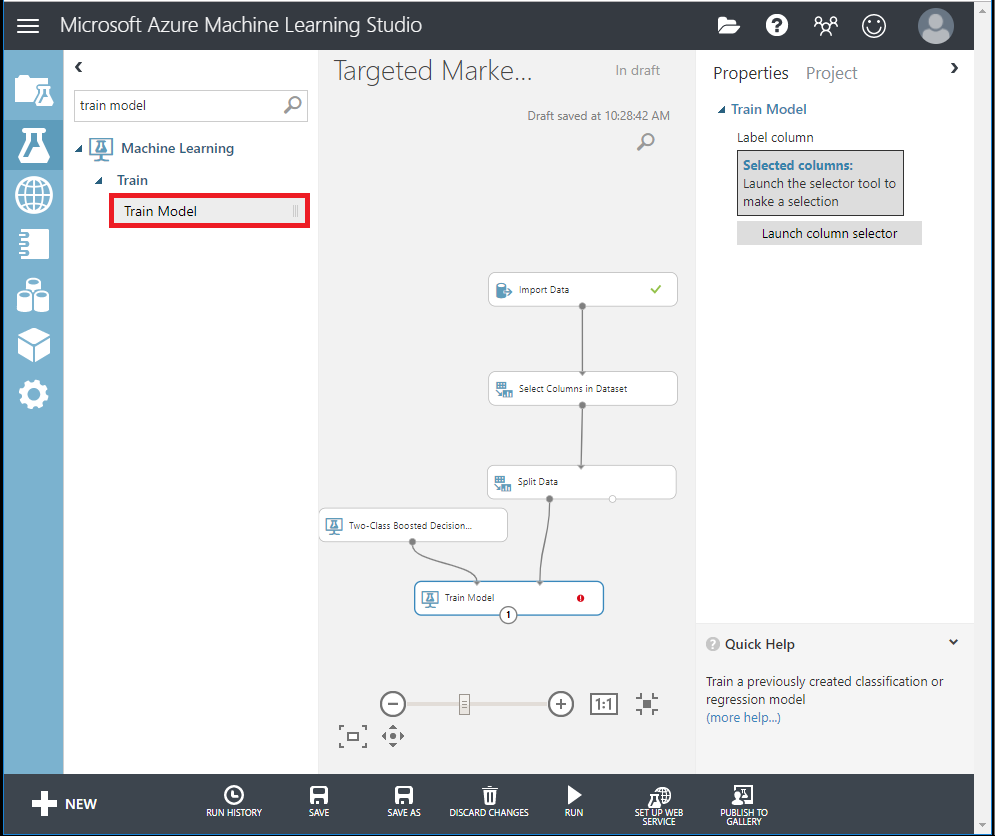
Task: Click the canvas zoom slider handle
Action: tap(464, 704)
